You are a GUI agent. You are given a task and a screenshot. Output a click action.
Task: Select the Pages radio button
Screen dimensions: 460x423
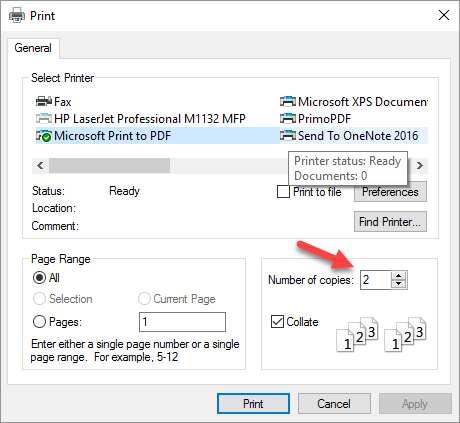tap(39, 322)
